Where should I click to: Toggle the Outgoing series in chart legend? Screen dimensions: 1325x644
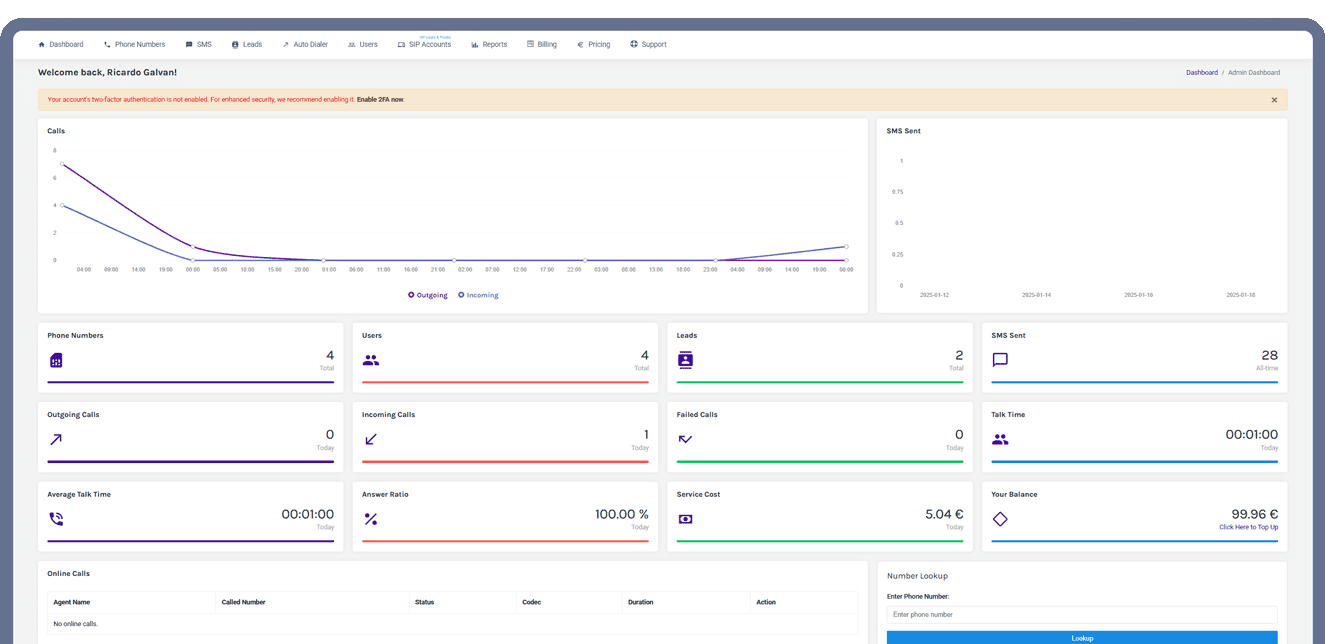[428, 295]
